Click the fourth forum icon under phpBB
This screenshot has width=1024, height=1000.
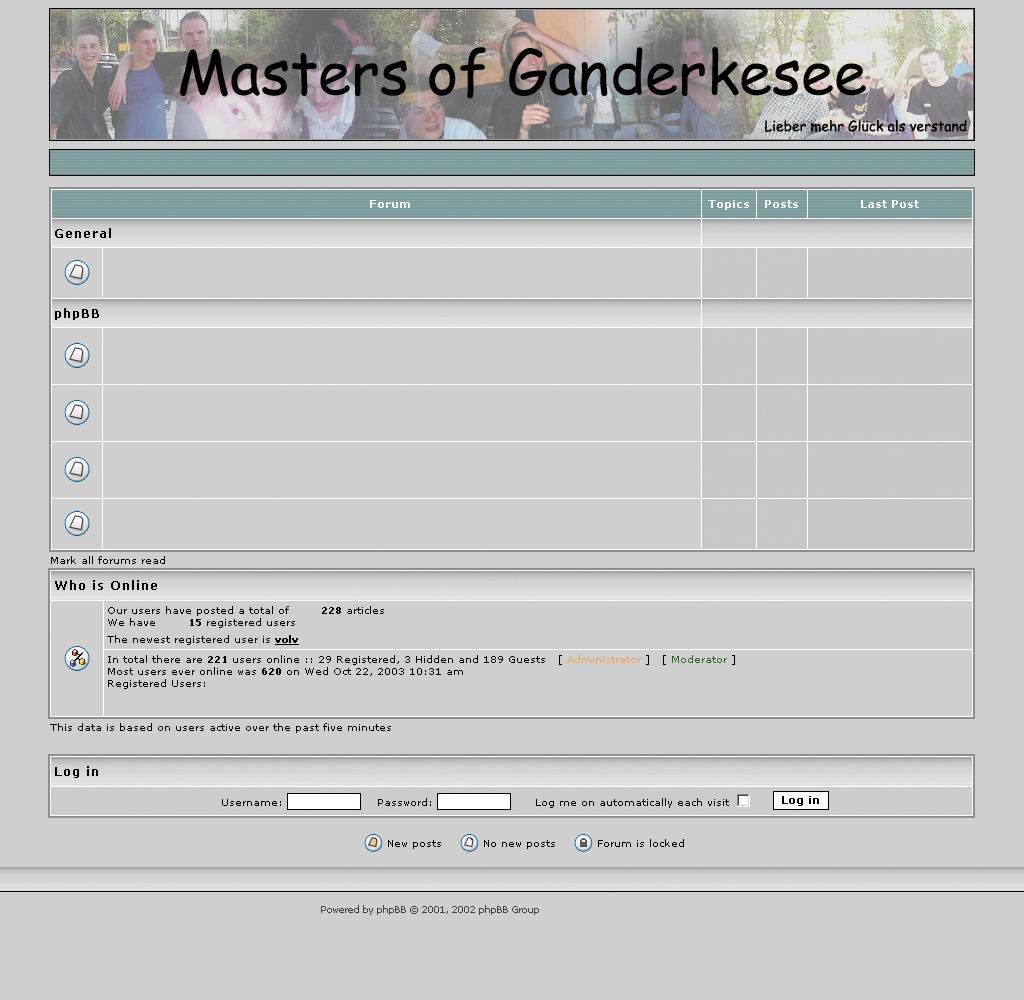77,523
